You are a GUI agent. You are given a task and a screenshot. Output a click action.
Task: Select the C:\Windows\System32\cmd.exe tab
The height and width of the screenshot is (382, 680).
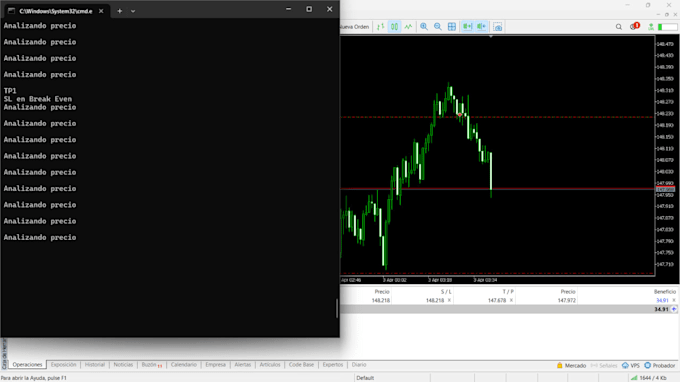(56, 11)
